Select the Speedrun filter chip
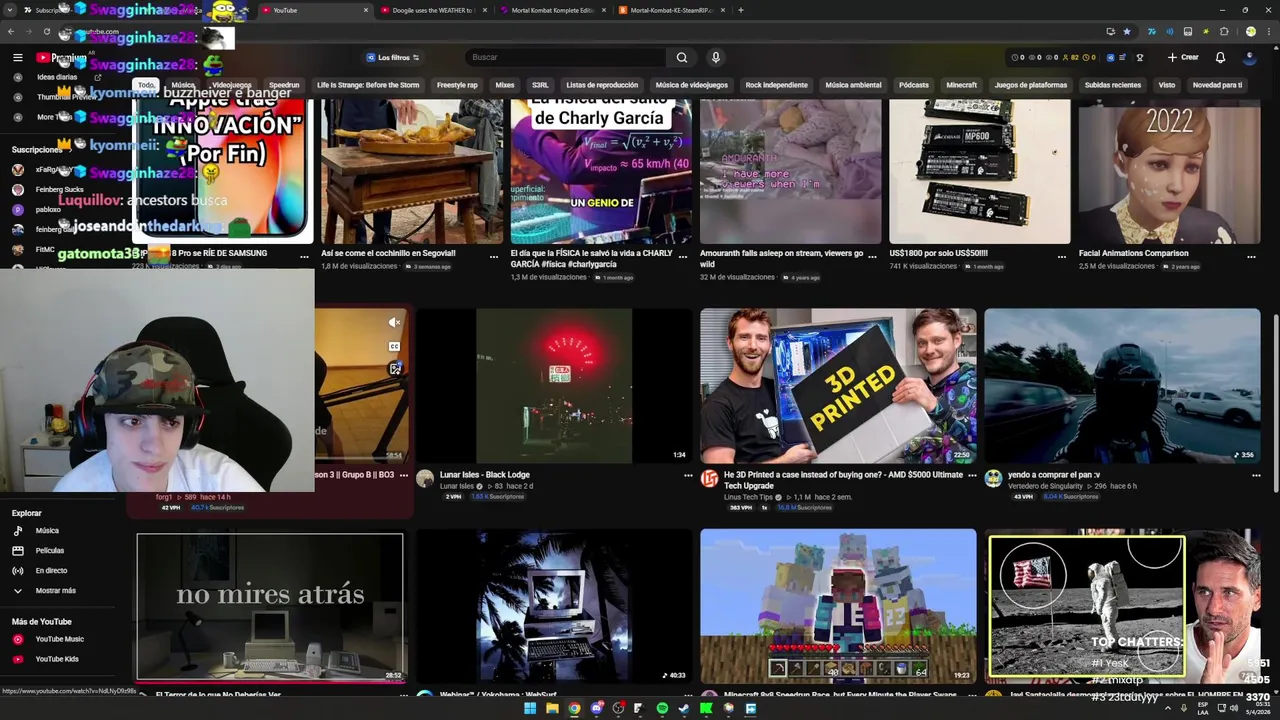The width and height of the screenshot is (1280, 720). click(x=284, y=85)
